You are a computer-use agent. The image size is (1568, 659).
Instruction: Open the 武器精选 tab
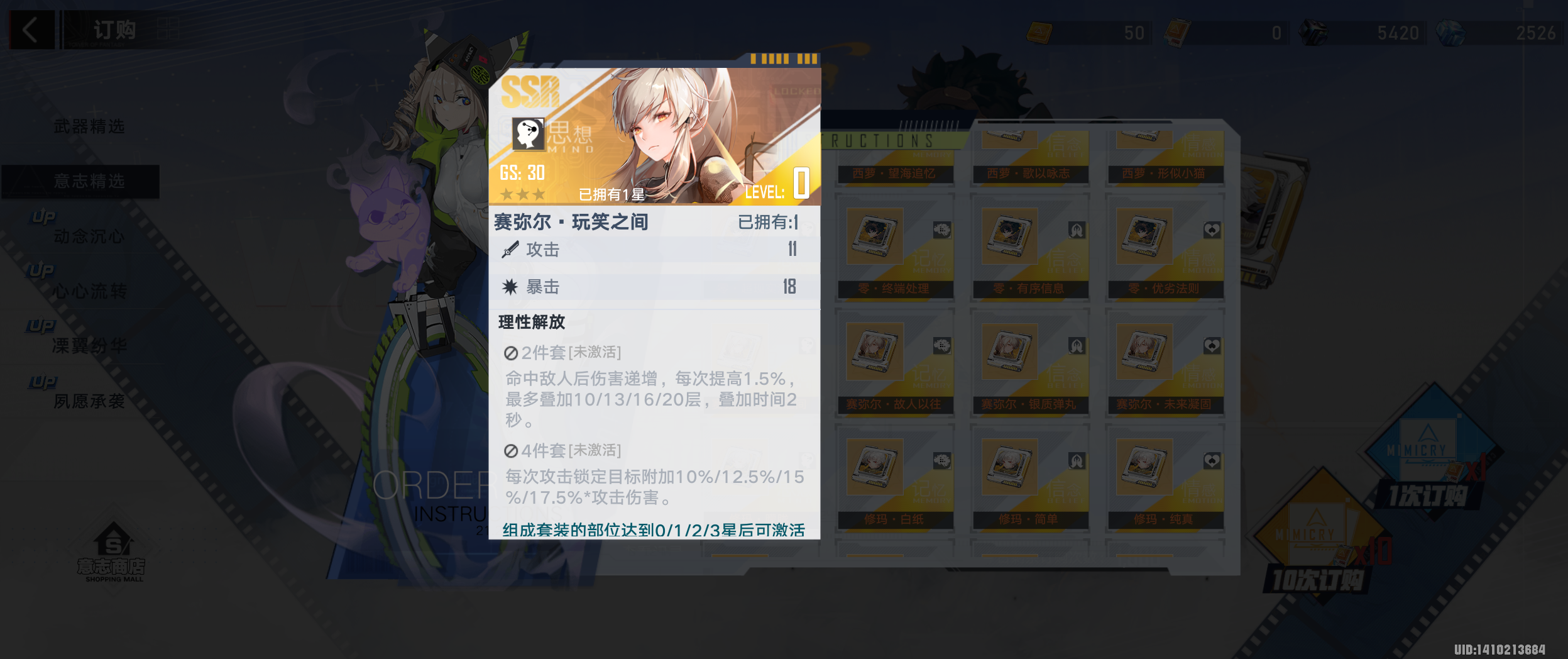89,126
